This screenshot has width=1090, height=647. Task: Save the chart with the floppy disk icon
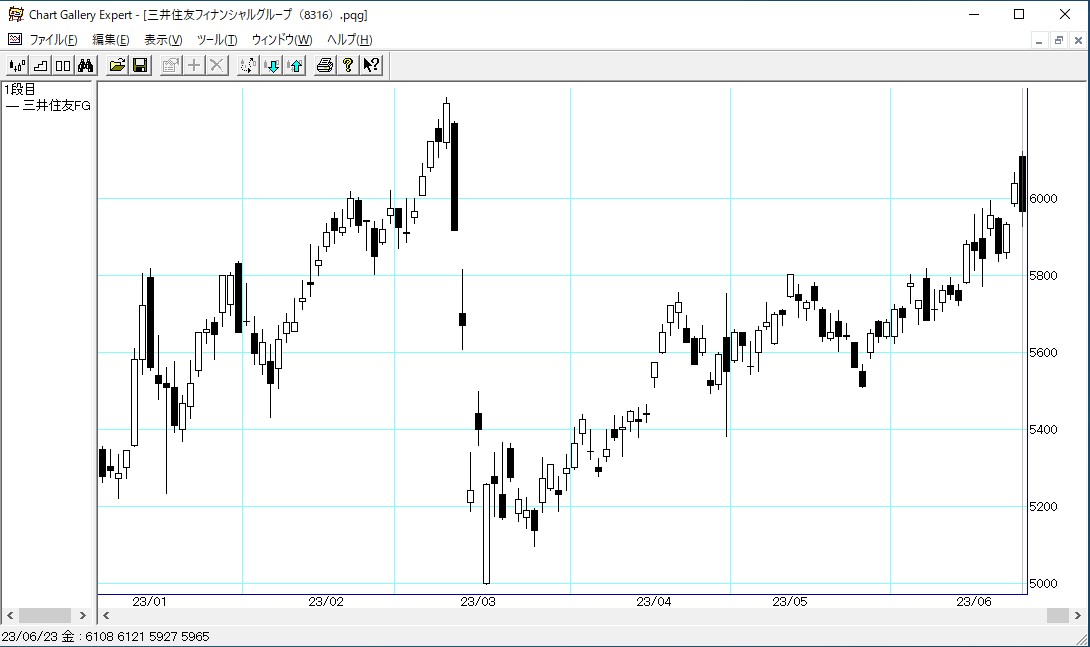(x=140, y=66)
